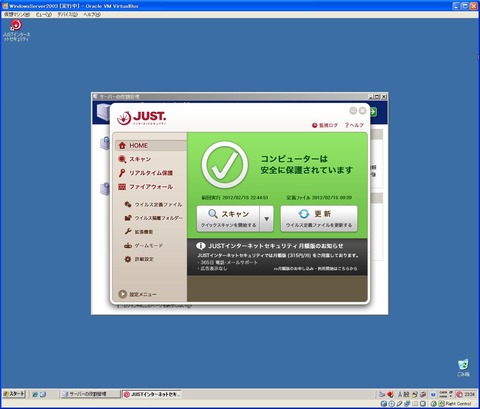Open ウイルス定義ファイル settings item
The width and height of the screenshot is (480, 409).
(x=153, y=204)
